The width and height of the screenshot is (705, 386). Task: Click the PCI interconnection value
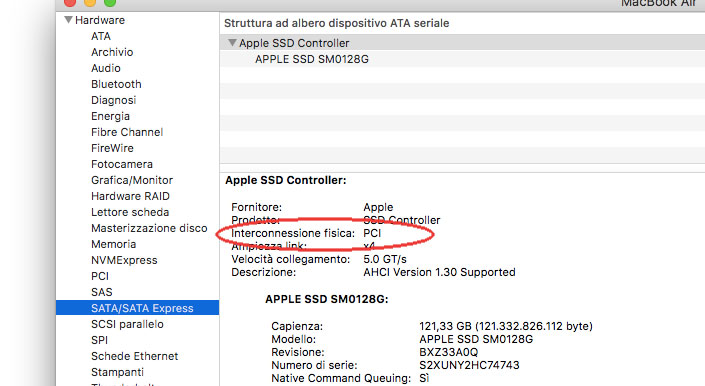click(372, 233)
